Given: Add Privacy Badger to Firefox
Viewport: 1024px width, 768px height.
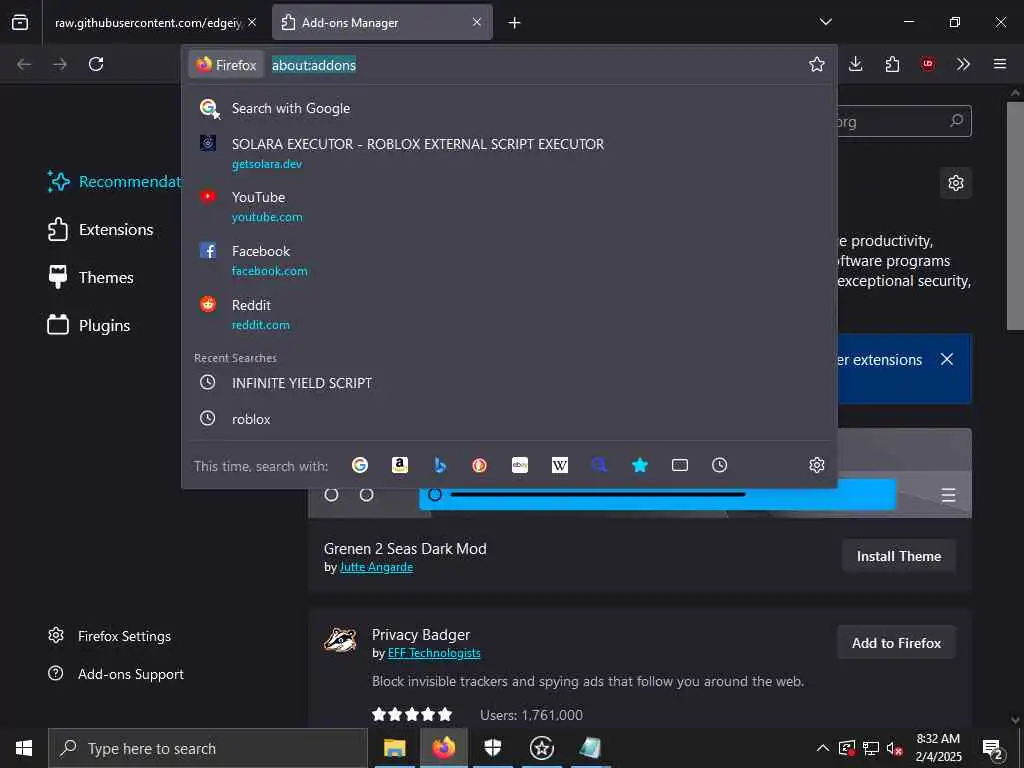Looking at the screenshot, I should (x=896, y=643).
